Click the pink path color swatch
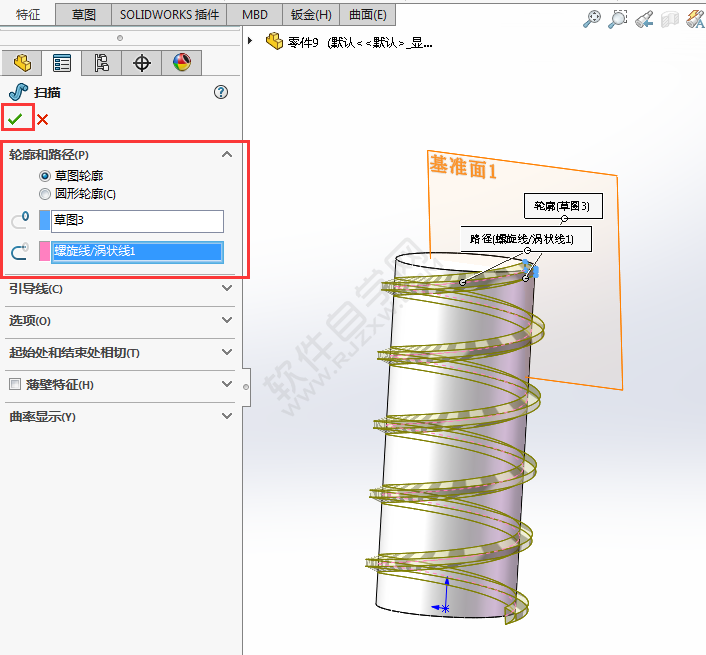The height and width of the screenshot is (655, 706). [45, 251]
